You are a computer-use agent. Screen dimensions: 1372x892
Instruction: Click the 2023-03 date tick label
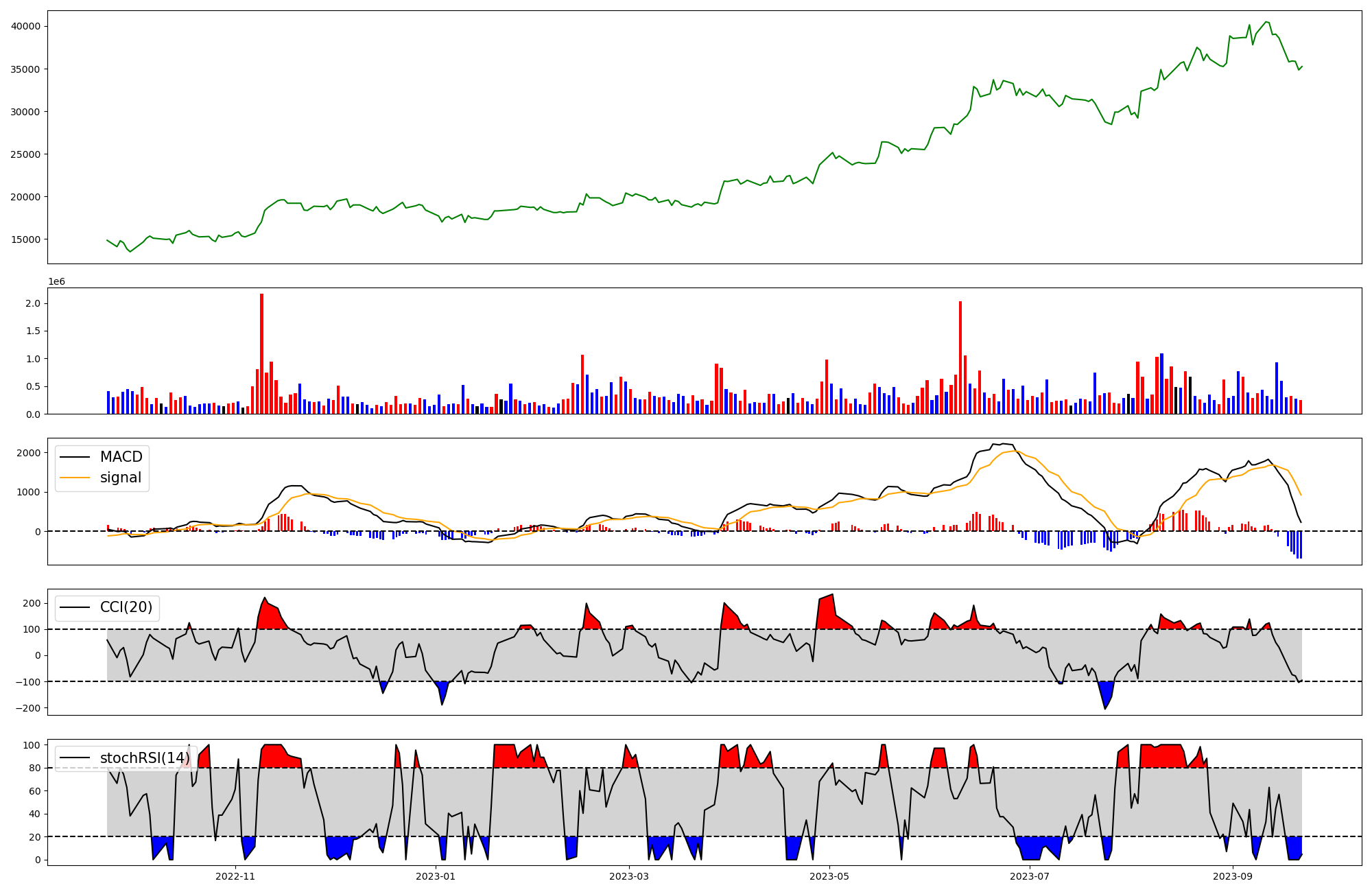pyautogui.click(x=628, y=876)
